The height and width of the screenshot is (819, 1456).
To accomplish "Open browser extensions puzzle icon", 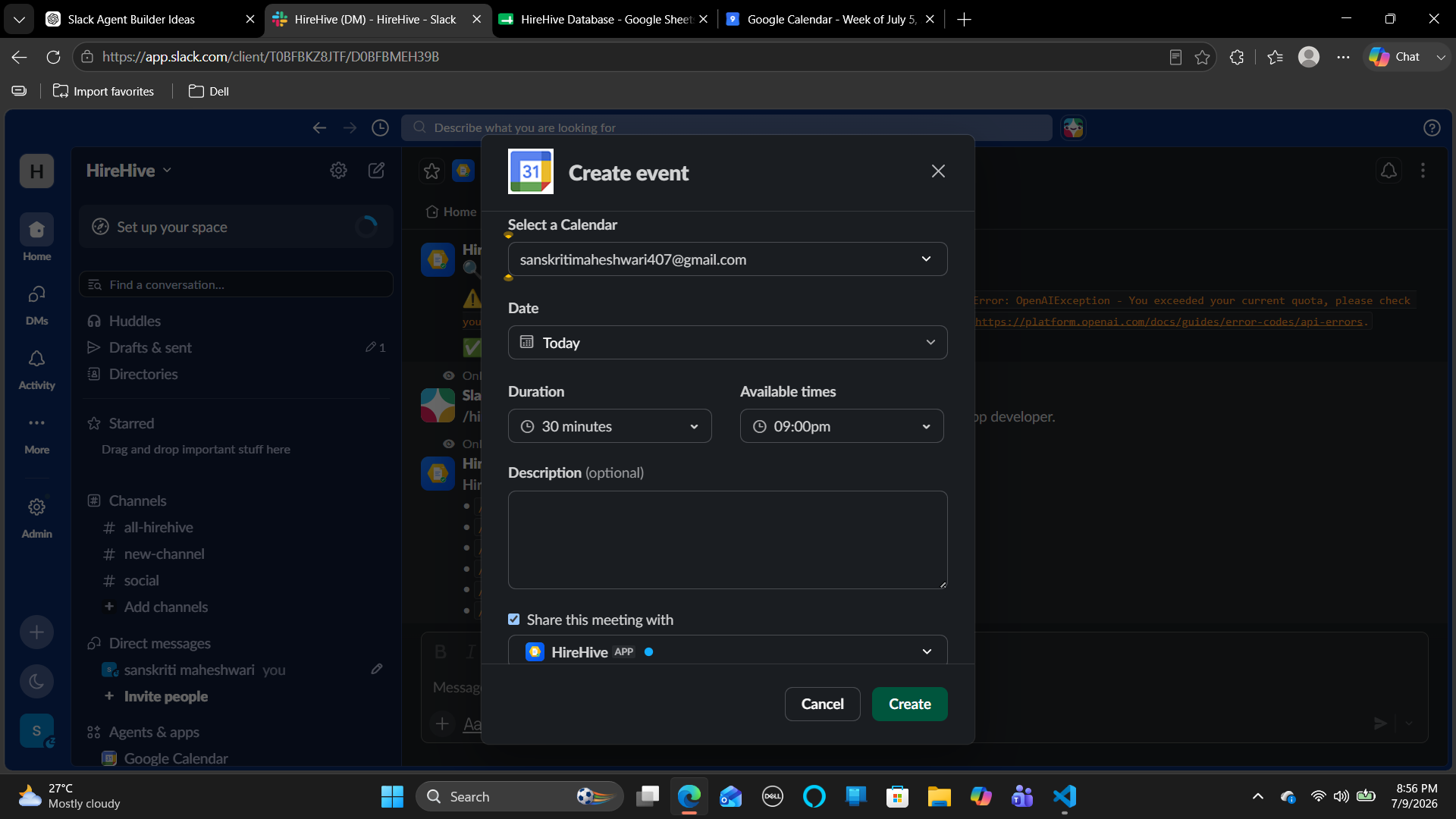I will (1237, 57).
